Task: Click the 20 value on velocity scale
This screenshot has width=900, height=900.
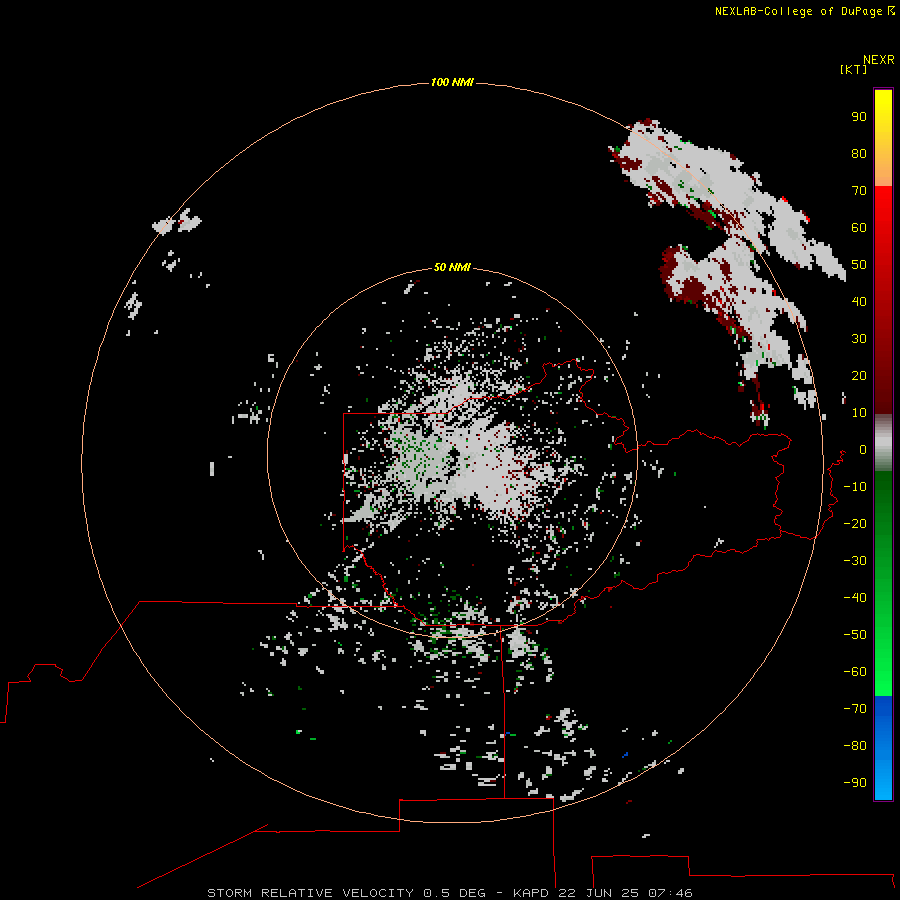Action: click(x=859, y=376)
